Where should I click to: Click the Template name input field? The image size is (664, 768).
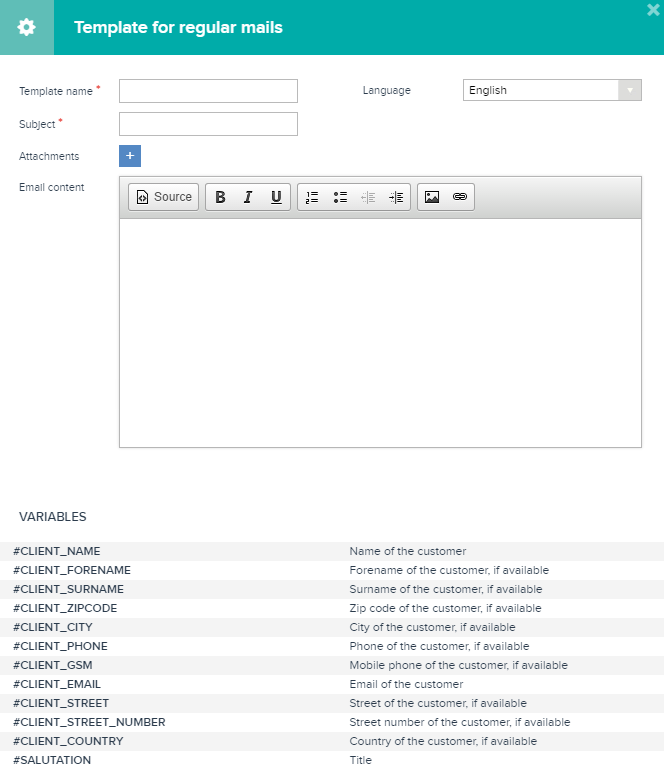(x=208, y=91)
